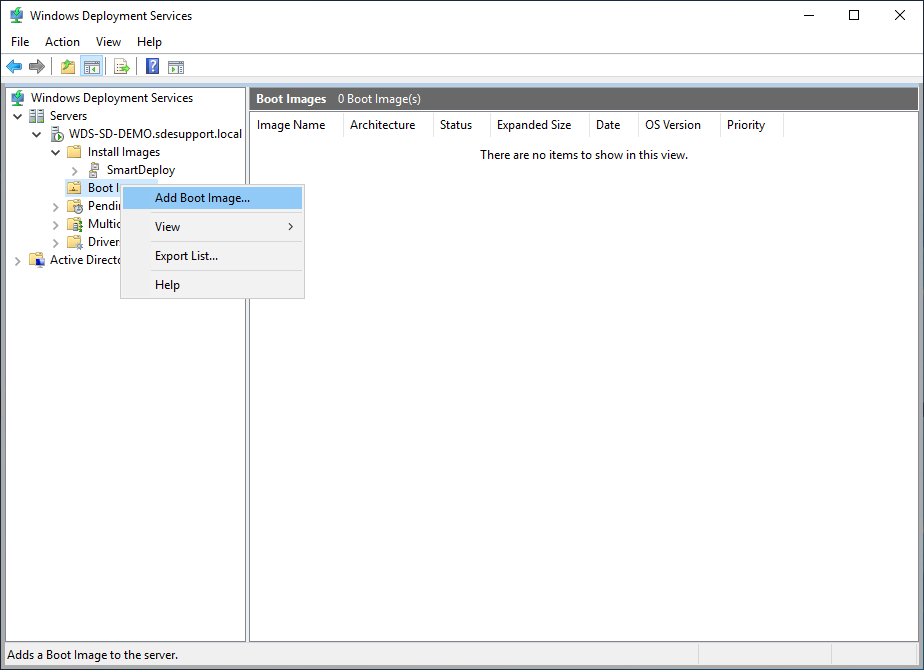Click the Boot Images folder icon
Screen dimensions: 924x670
tap(74, 188)
